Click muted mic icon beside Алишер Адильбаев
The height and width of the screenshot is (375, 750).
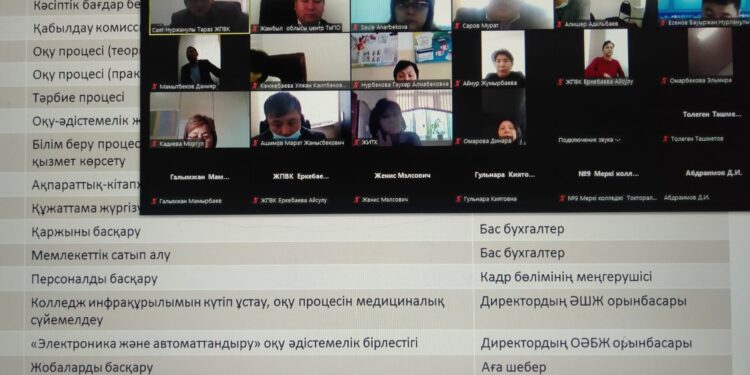coord(559,24)
